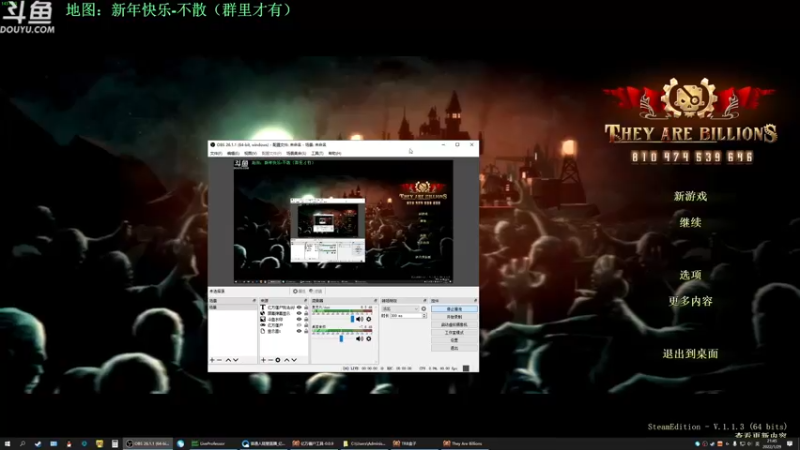
Task: Remove source with the sources minus icon
Action: point(270,360)
